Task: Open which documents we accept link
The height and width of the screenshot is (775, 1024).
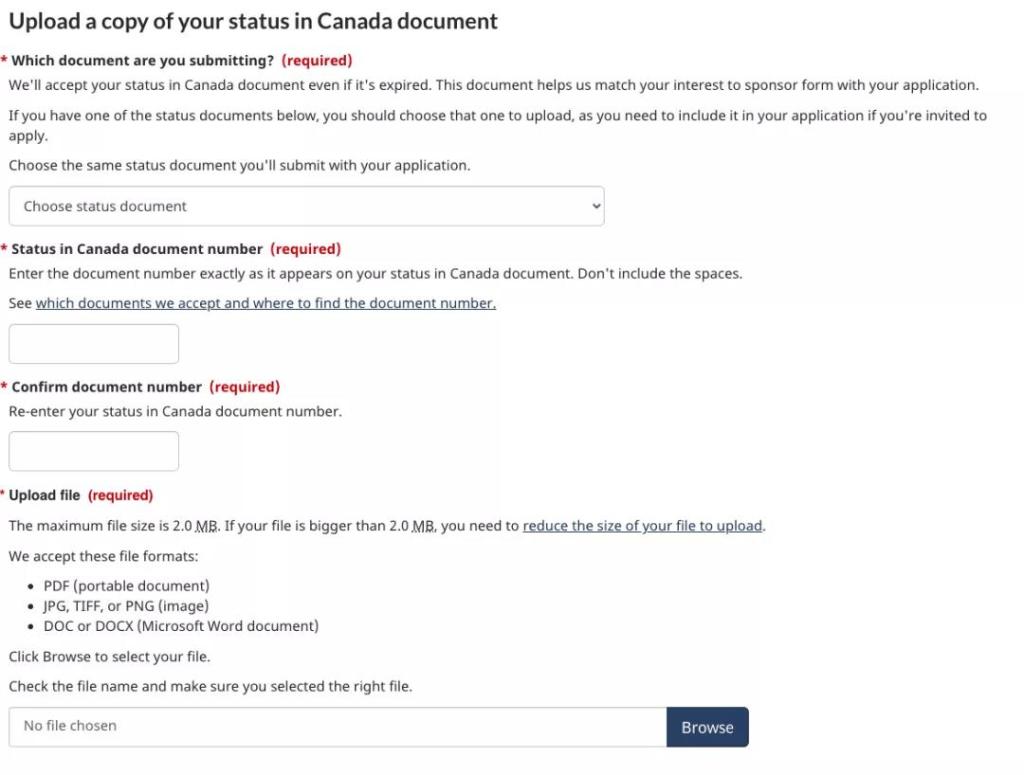Action: coord(265,303)
